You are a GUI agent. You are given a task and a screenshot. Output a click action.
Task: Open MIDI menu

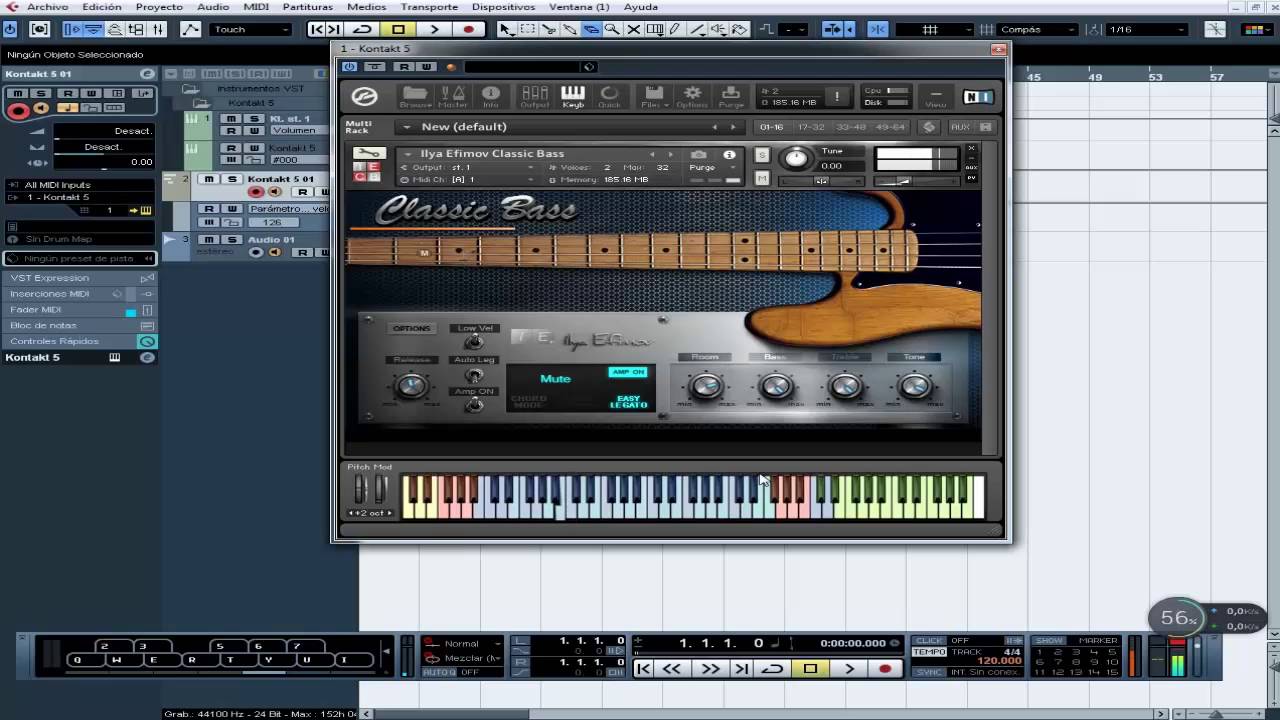pos(255,7)
